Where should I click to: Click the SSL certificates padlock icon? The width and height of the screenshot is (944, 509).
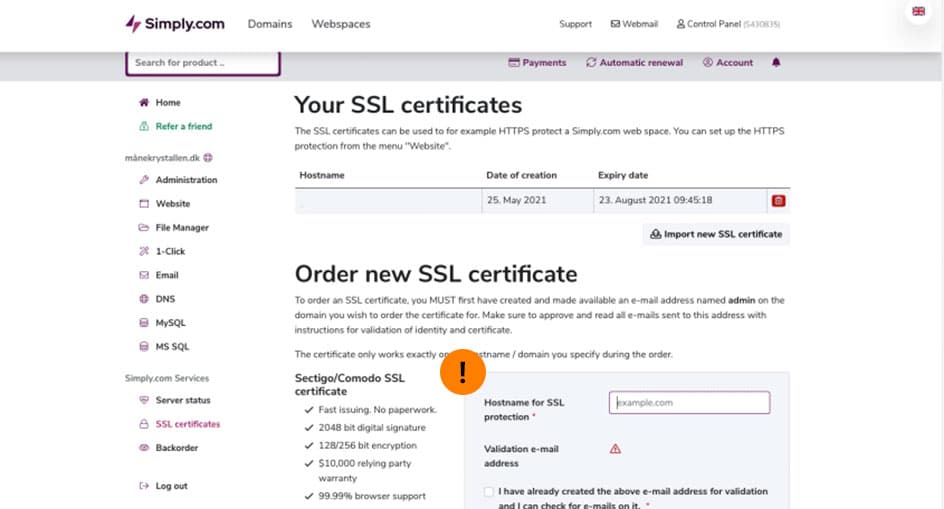pyautogui.click(x=144, y=424)
